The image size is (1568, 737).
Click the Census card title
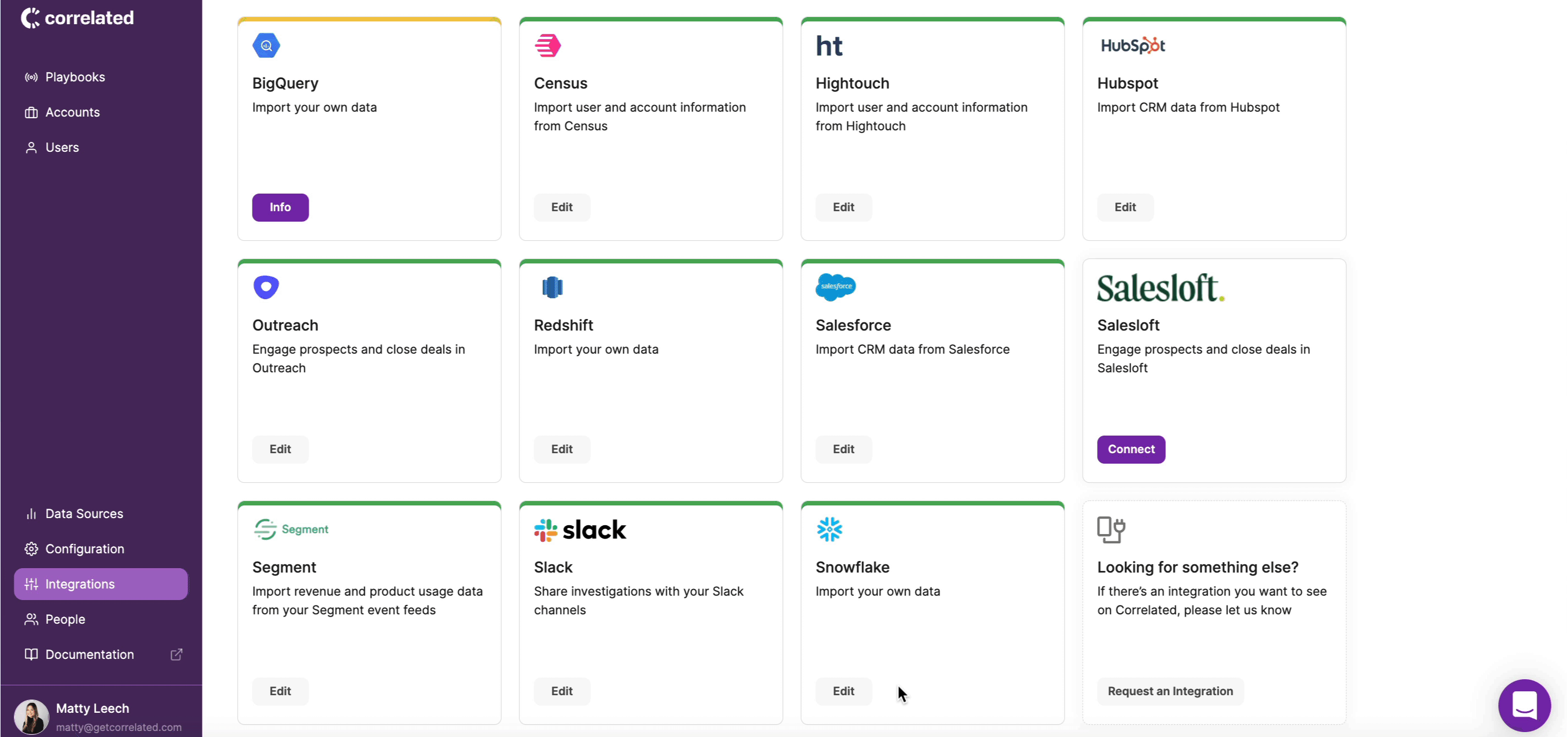(561, 84)
